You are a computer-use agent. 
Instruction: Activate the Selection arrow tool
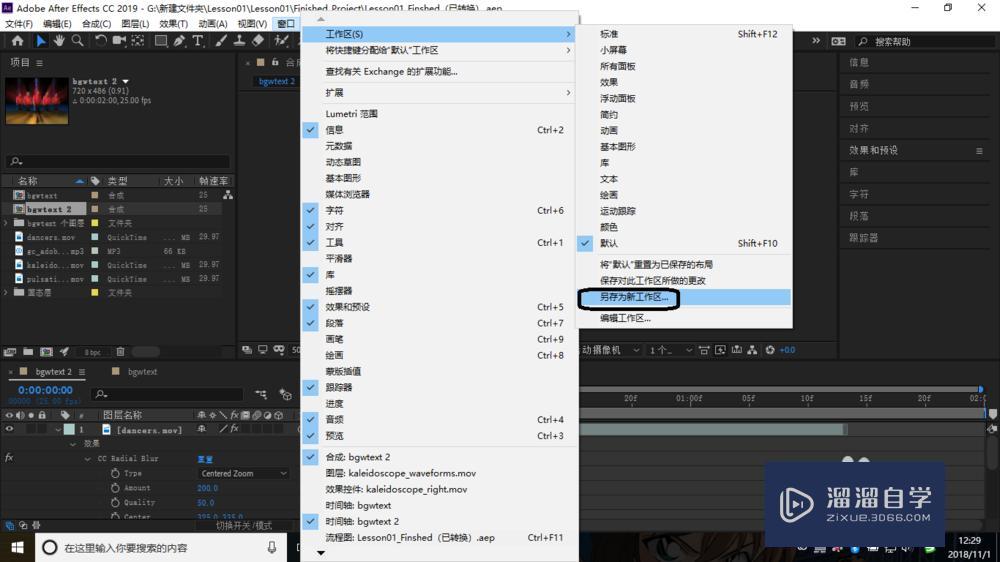[40, 41]
